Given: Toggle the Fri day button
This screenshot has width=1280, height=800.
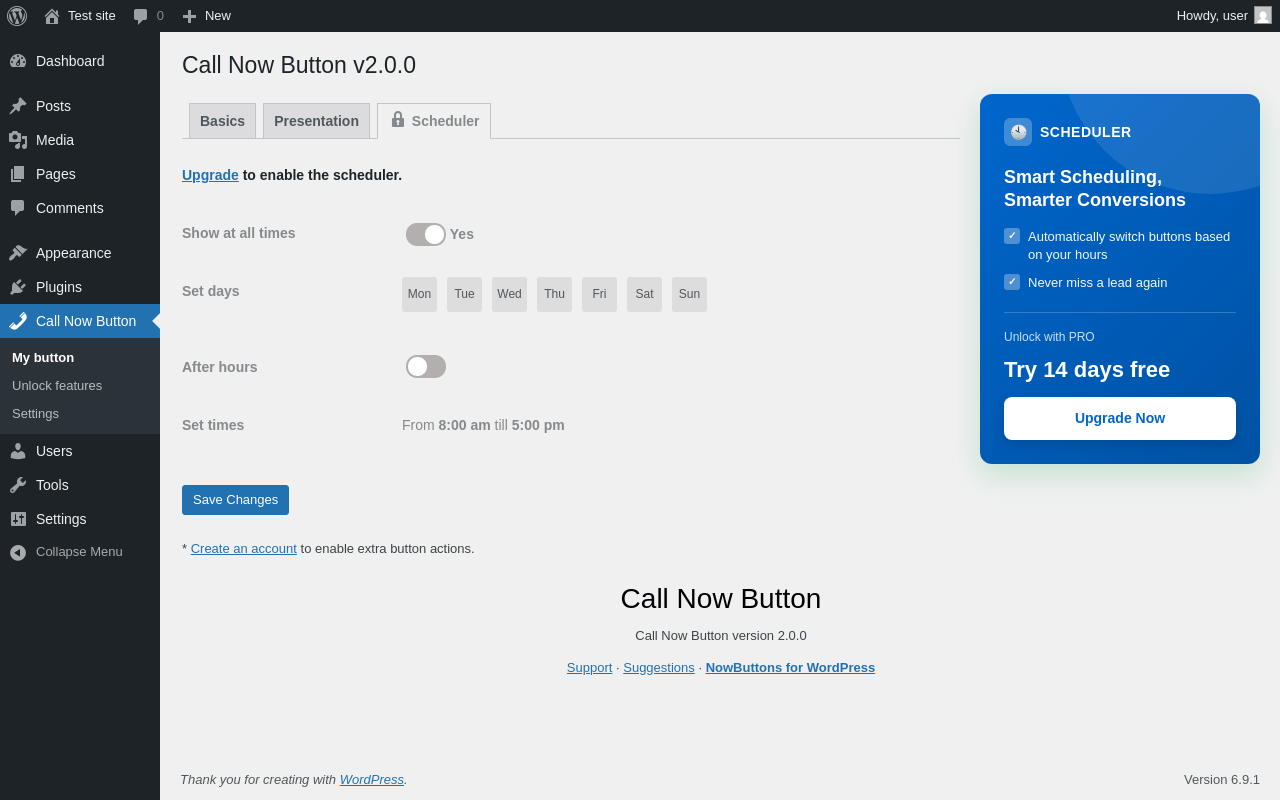Looking at the screenshot, I should [600, 294].
